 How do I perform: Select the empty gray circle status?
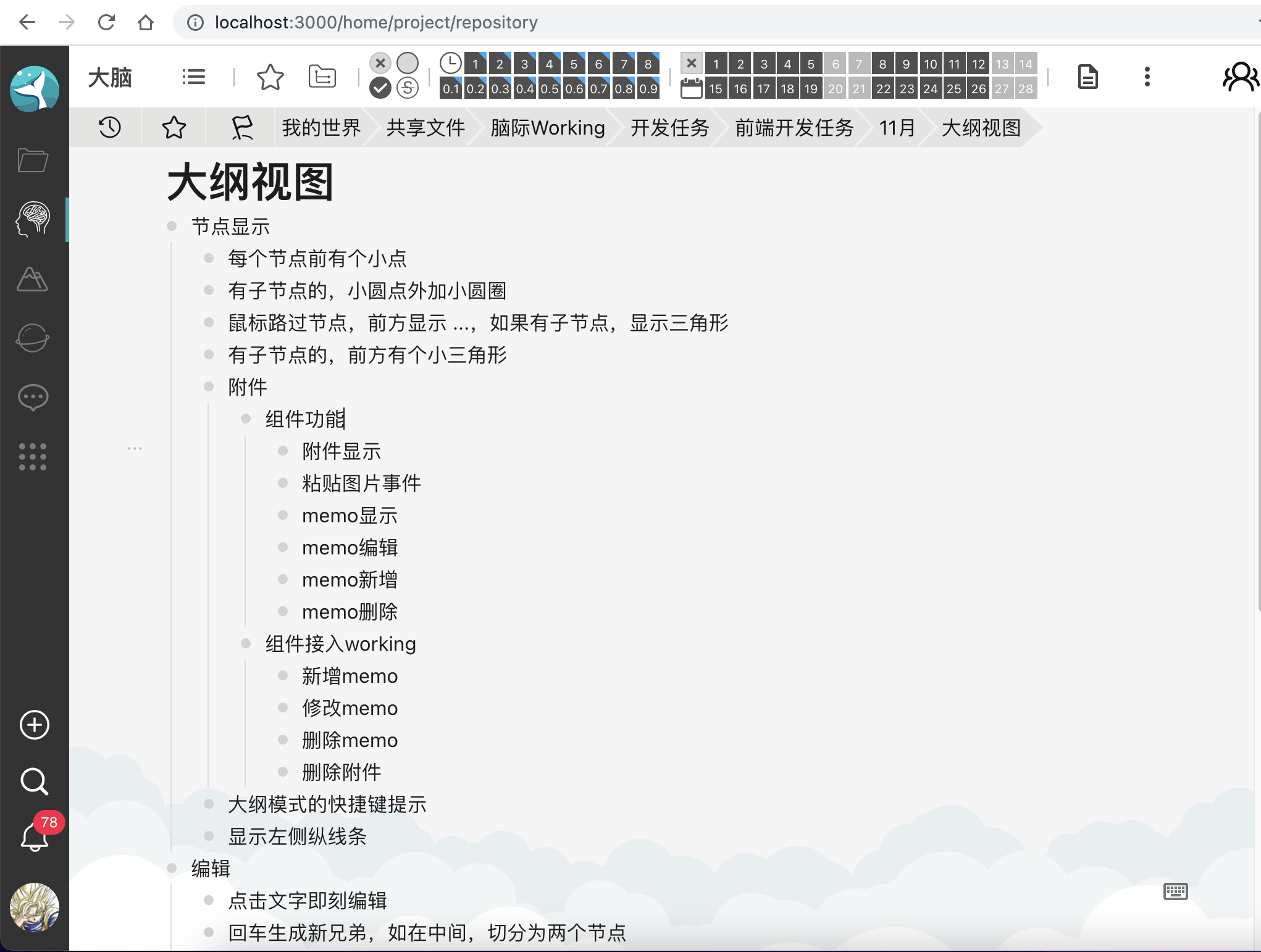tap(408, 63)
